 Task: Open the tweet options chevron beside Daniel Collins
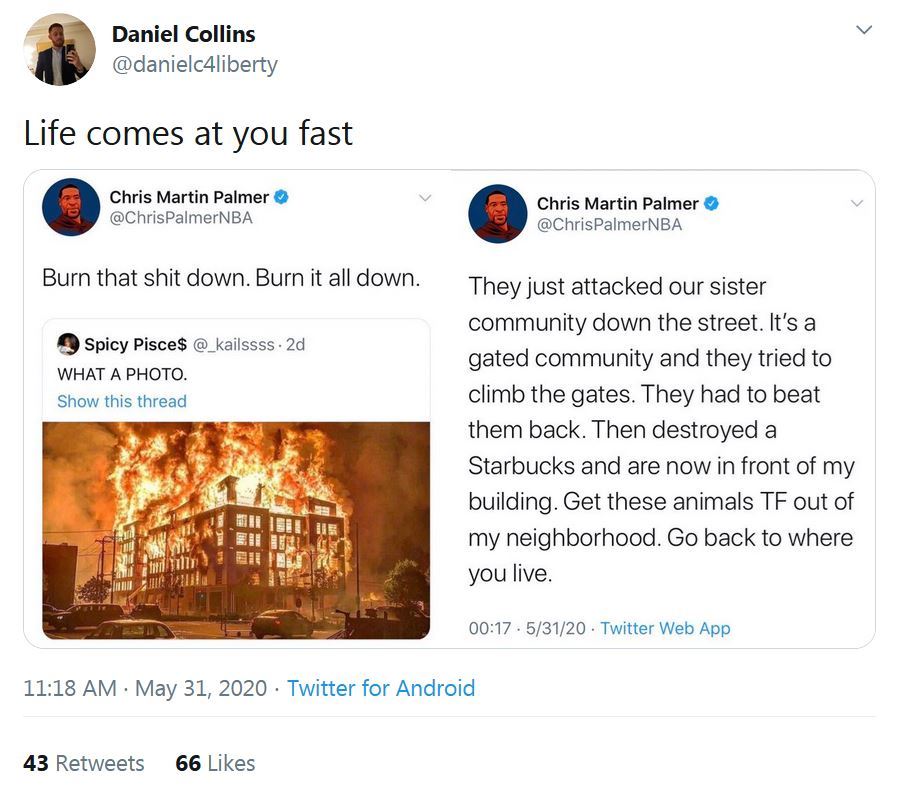[864, 31]
